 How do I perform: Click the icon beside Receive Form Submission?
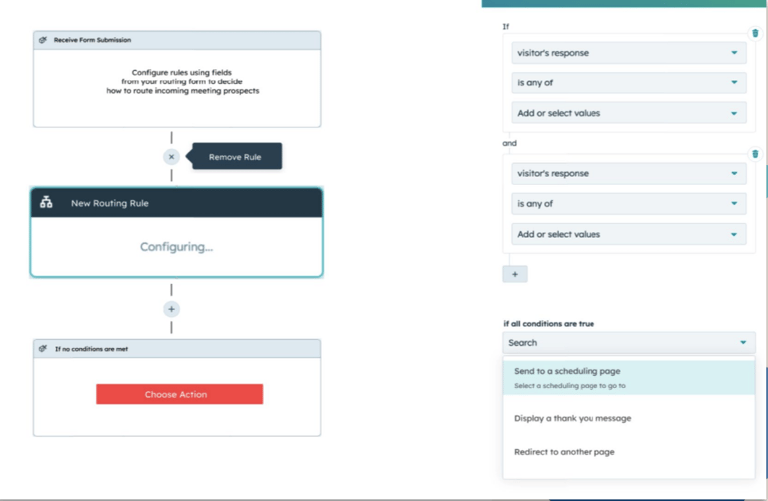pos(43,40)
